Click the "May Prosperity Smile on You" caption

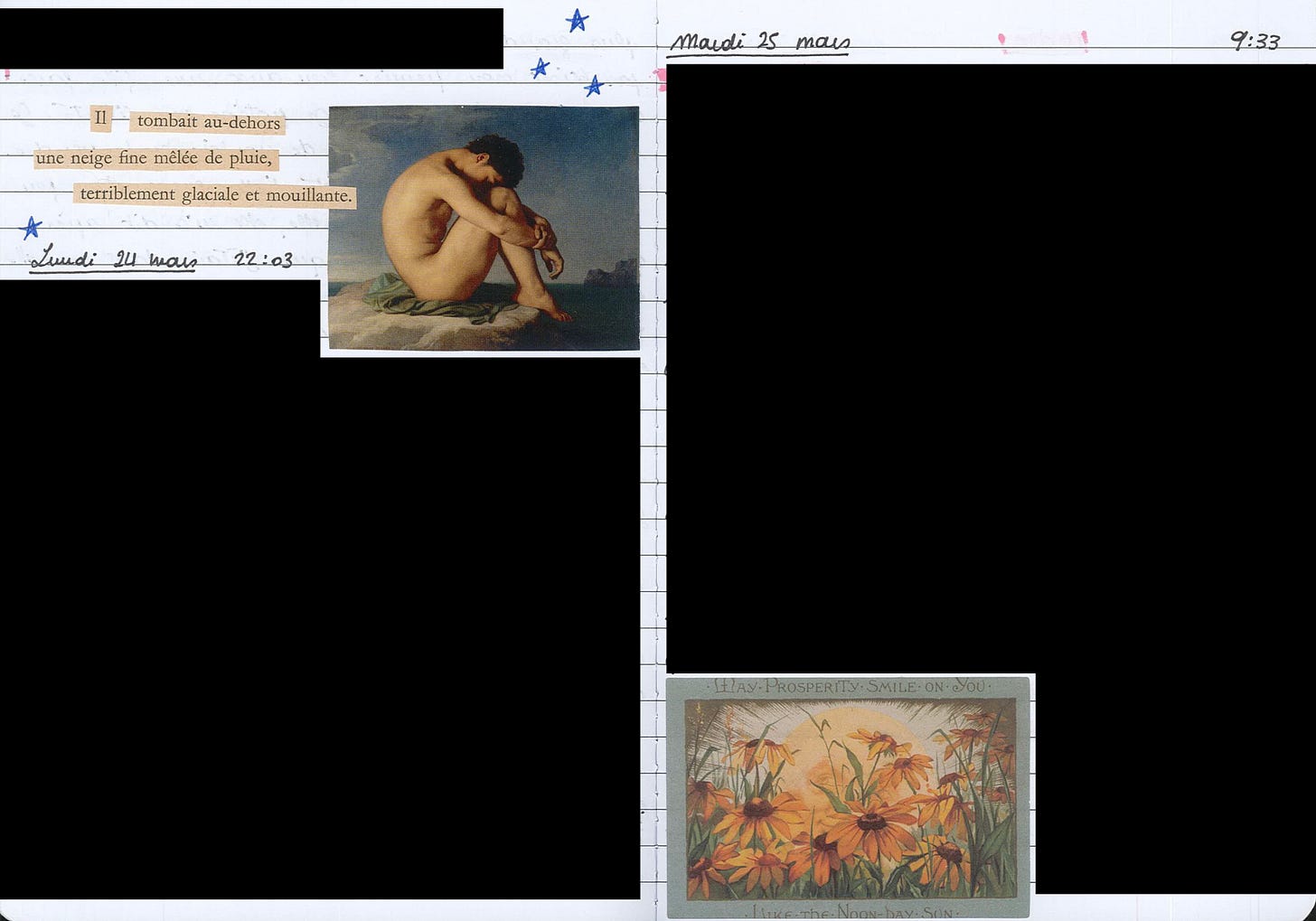click(851, 686)
